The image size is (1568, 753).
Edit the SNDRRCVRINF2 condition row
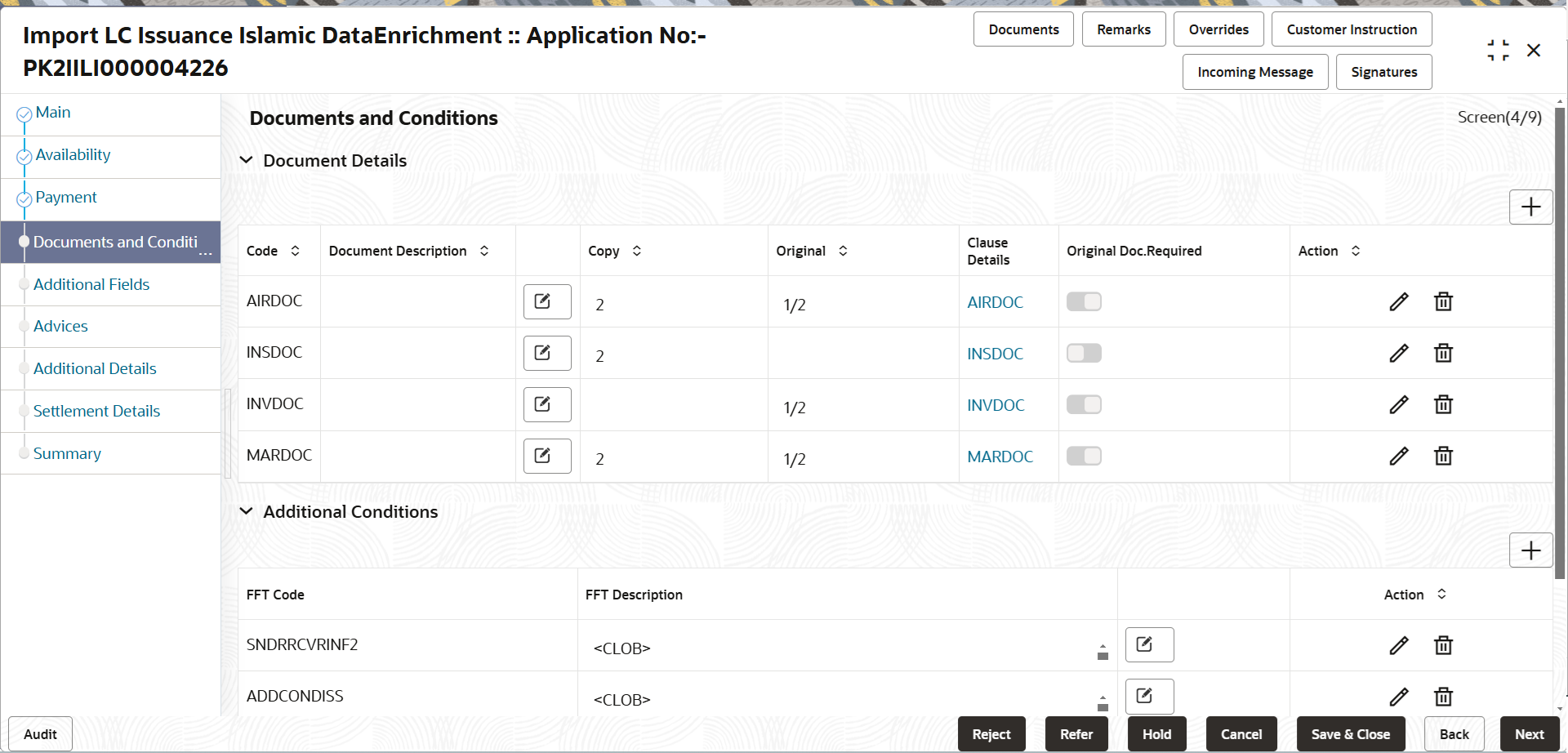pyautogui.click(x=1399, y=646)
